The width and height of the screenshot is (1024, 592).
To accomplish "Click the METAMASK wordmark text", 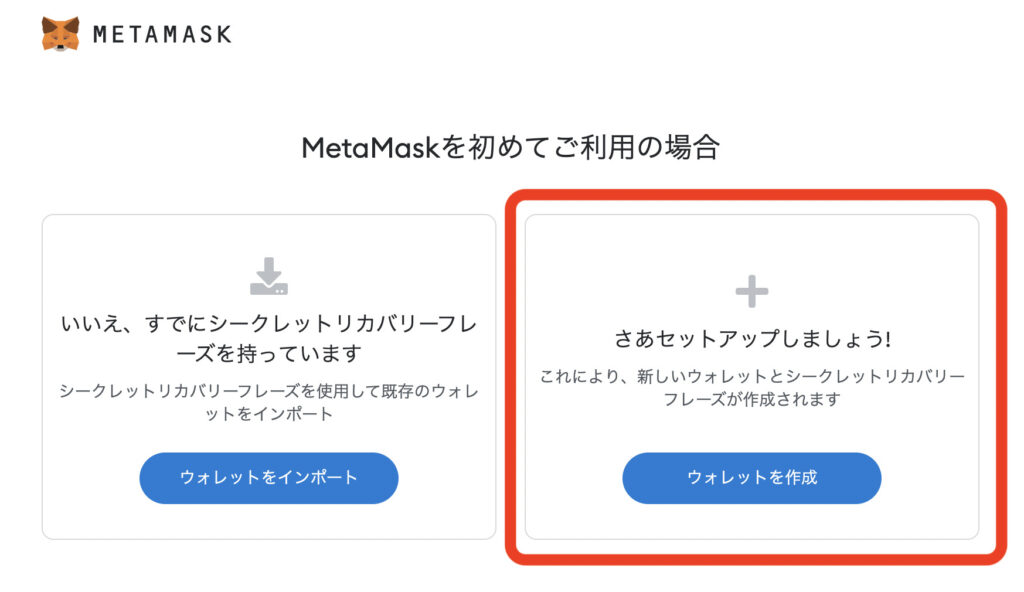I will pyautogui.click(x=162, y=35).
